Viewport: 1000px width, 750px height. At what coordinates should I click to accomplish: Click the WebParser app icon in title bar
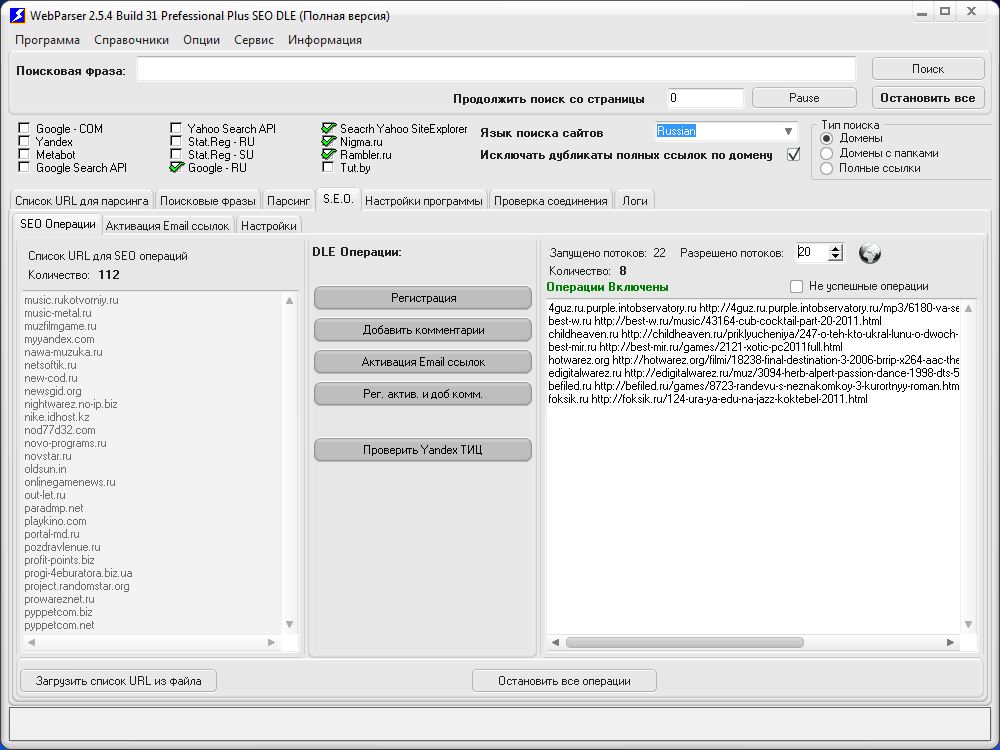(x=18, y=15)
